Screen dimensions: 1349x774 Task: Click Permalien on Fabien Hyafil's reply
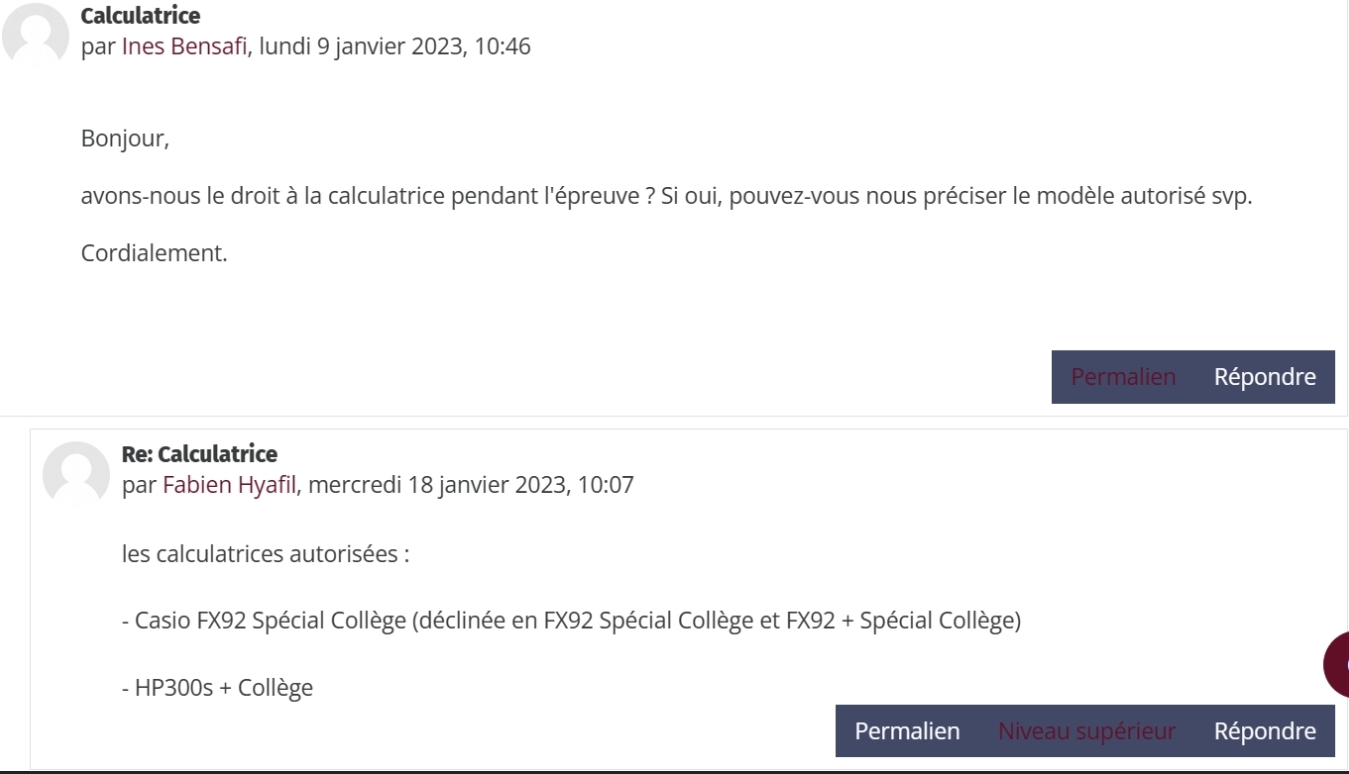click(907, 731)
